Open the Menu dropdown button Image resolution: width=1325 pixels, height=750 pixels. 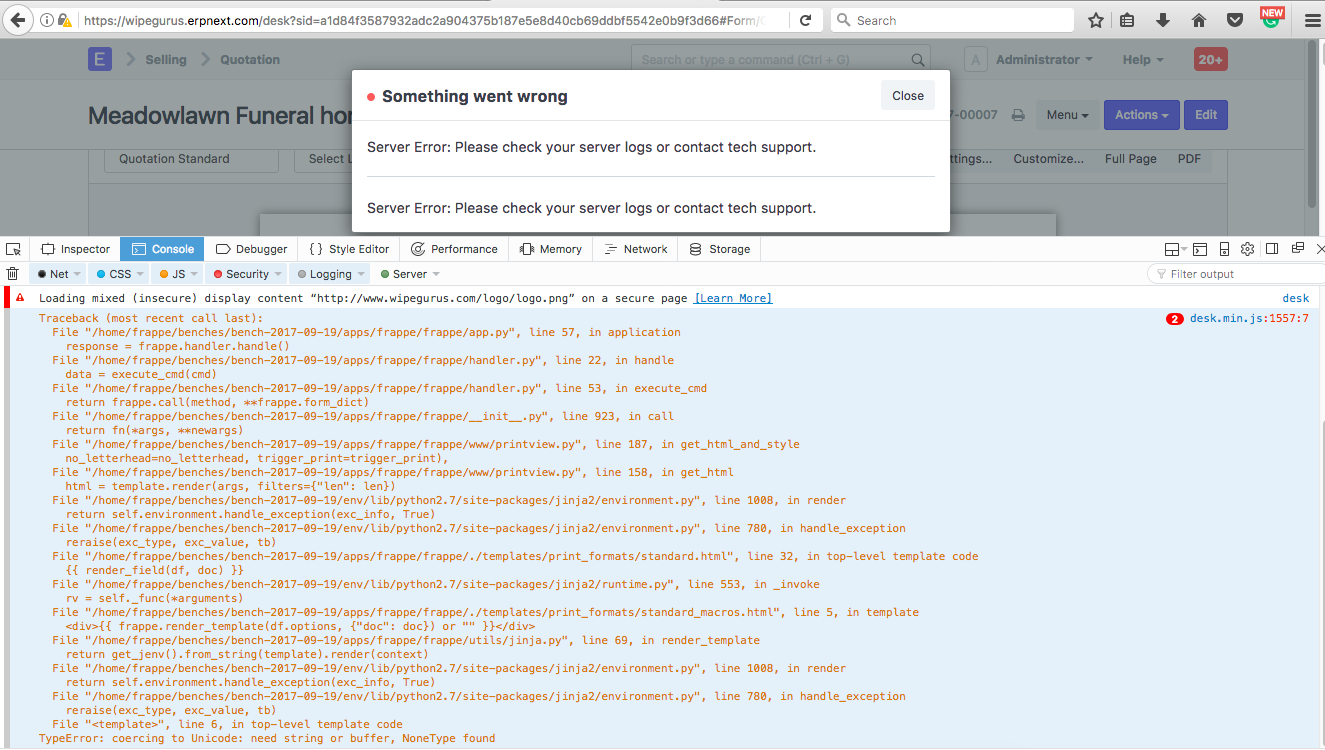(1068, 115)
